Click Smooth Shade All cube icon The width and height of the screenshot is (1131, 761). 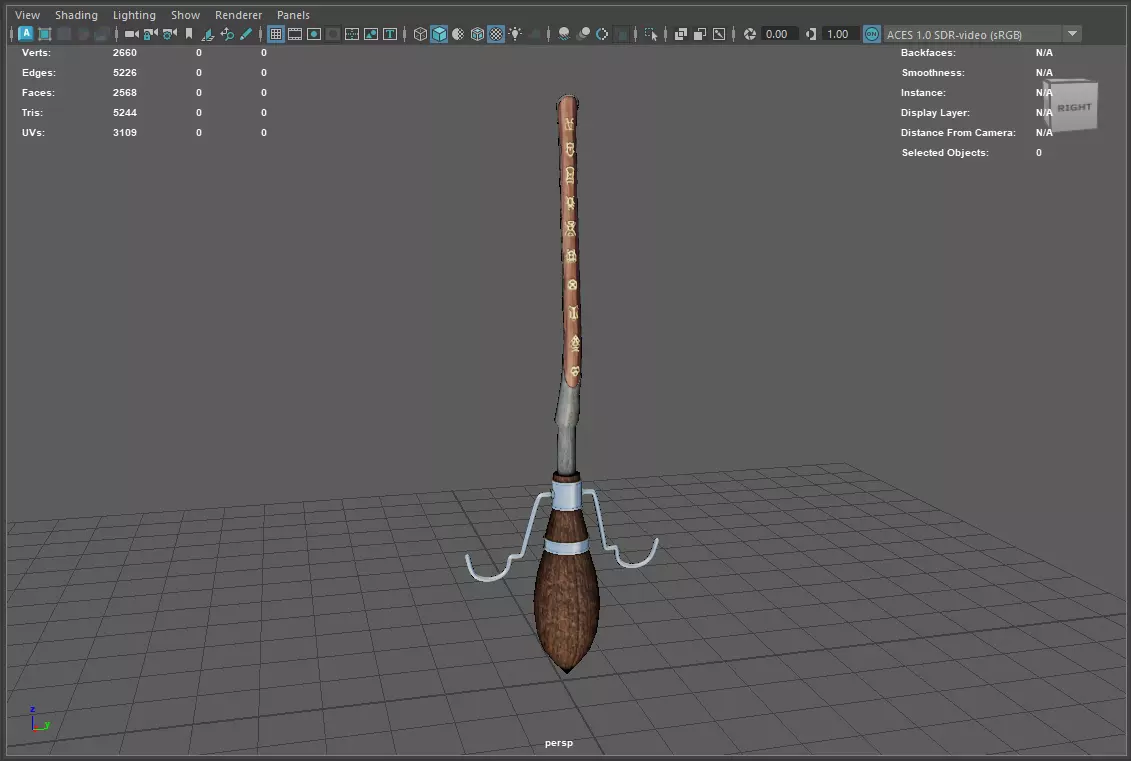(x=439, y=34)
